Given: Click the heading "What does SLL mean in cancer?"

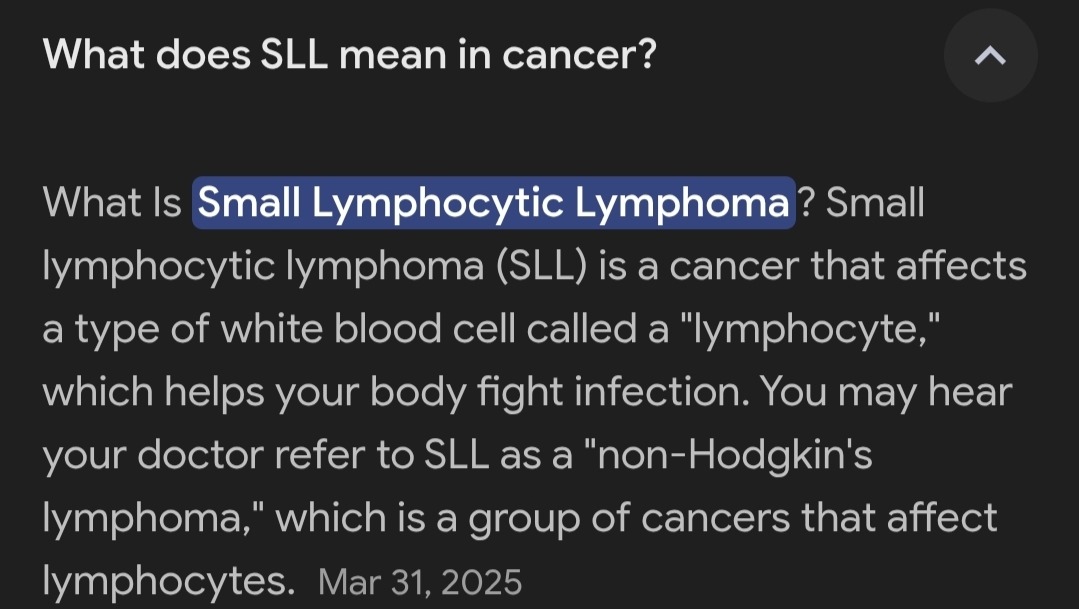Looking at the screenshot, I should [350, 54].
